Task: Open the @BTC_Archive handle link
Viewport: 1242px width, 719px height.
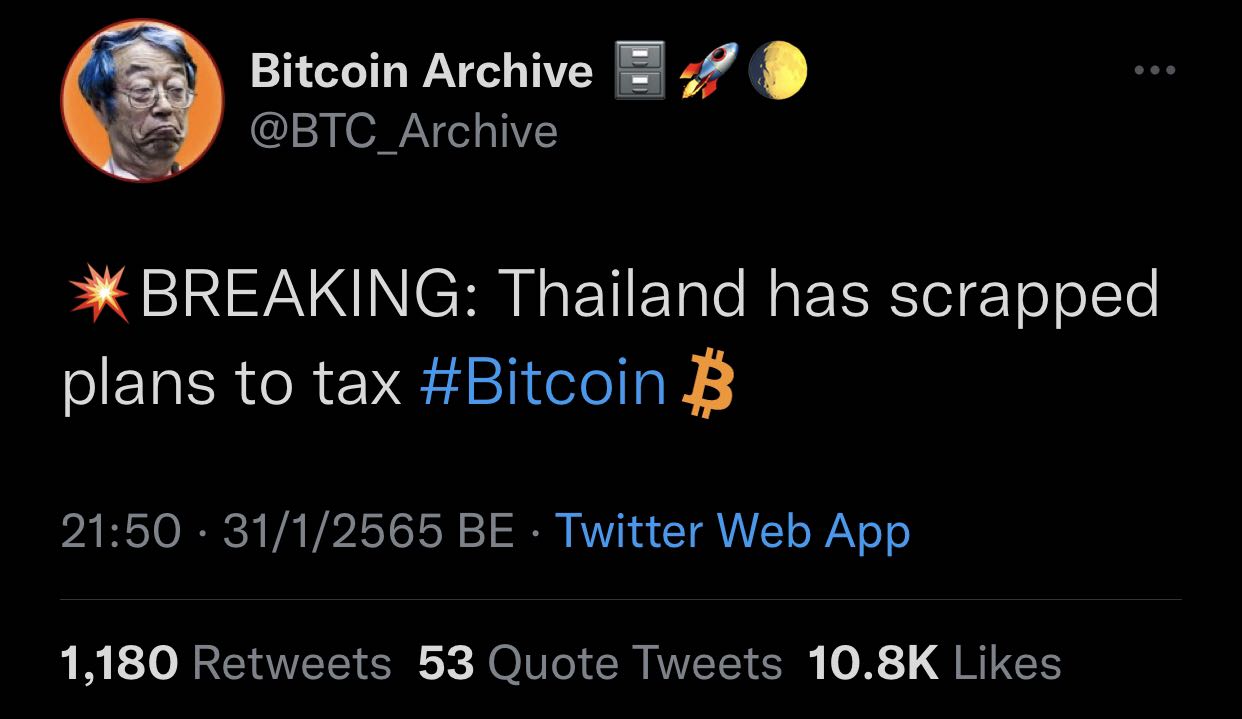Action: click(x=403, y=131)
